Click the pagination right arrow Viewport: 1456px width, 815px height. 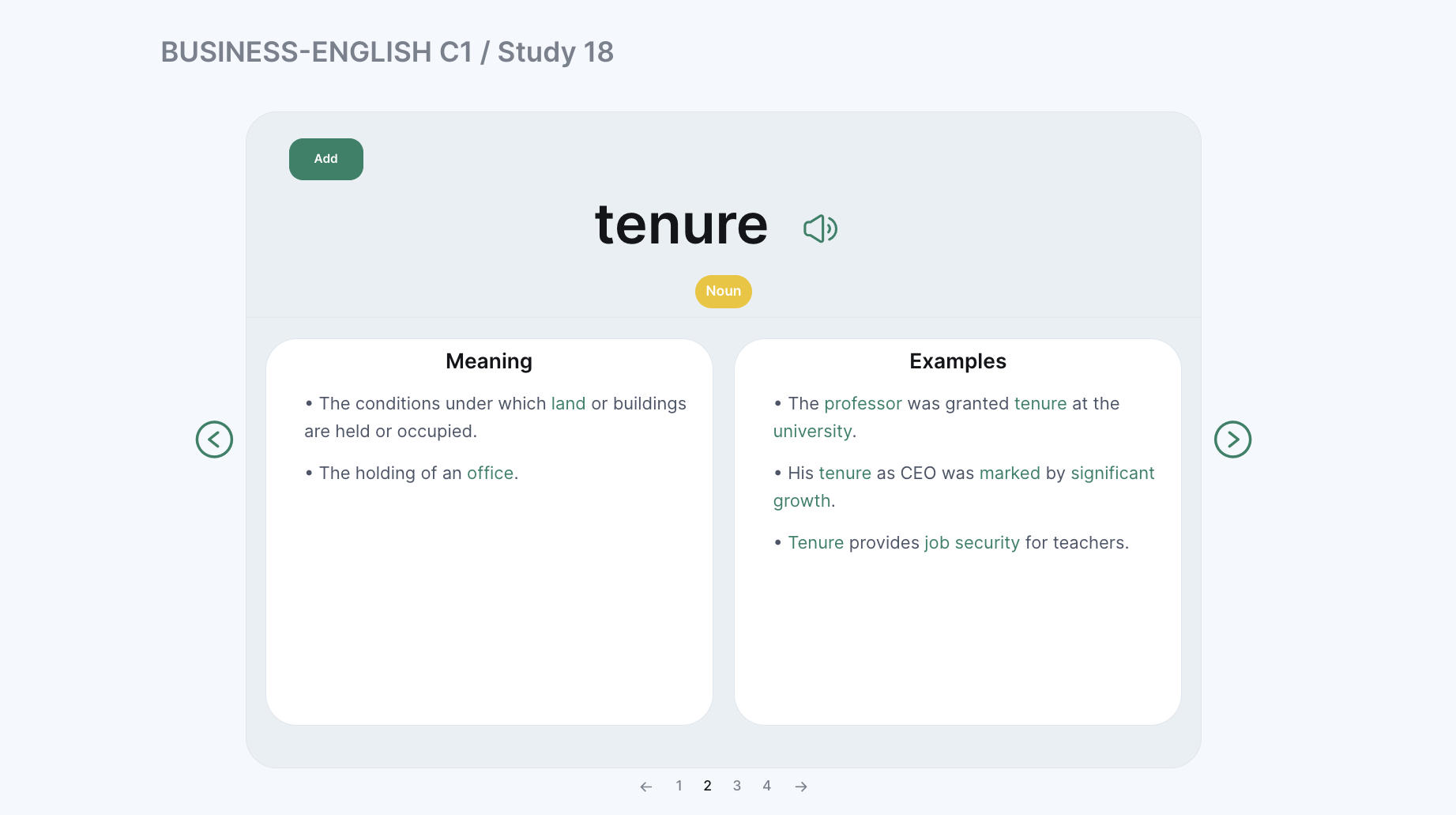pos(801,787)
